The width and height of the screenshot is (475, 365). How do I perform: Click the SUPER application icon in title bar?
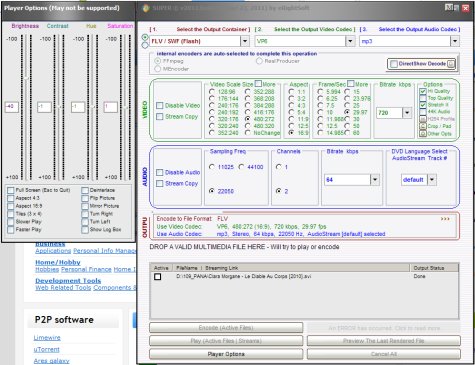point(146,8)
